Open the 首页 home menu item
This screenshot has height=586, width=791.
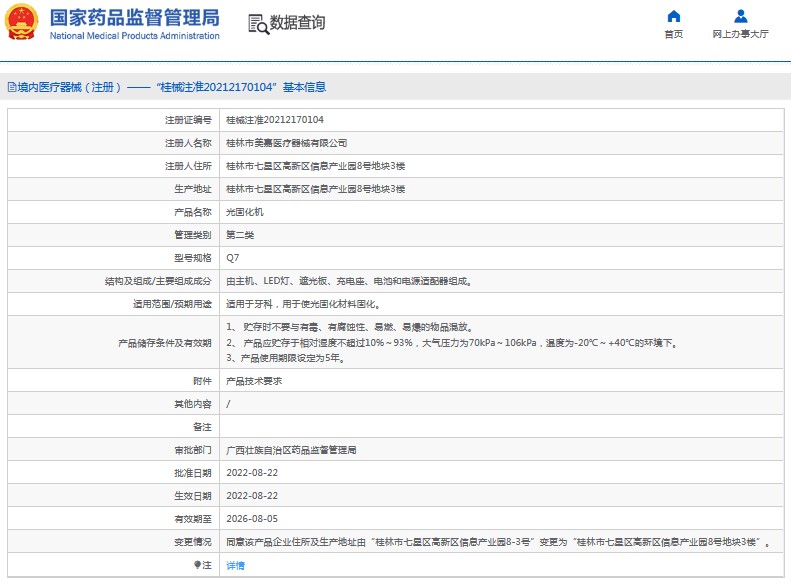click(674, 34)
